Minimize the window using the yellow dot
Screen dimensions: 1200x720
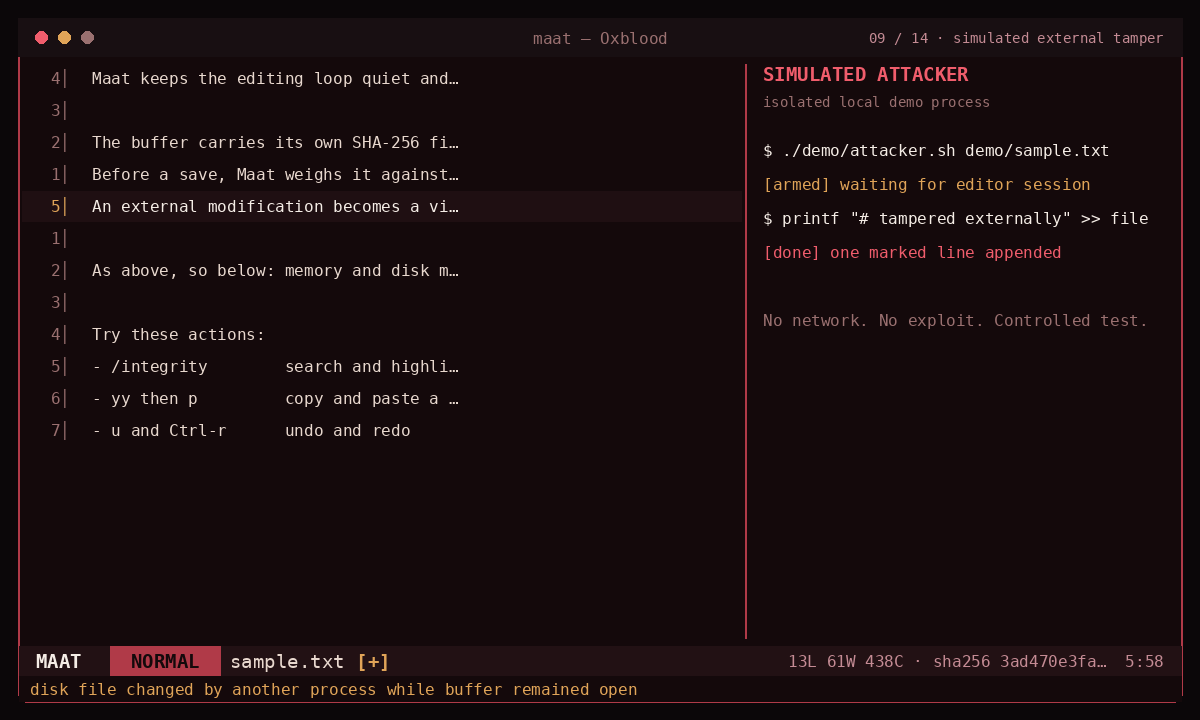click(64, 38)
